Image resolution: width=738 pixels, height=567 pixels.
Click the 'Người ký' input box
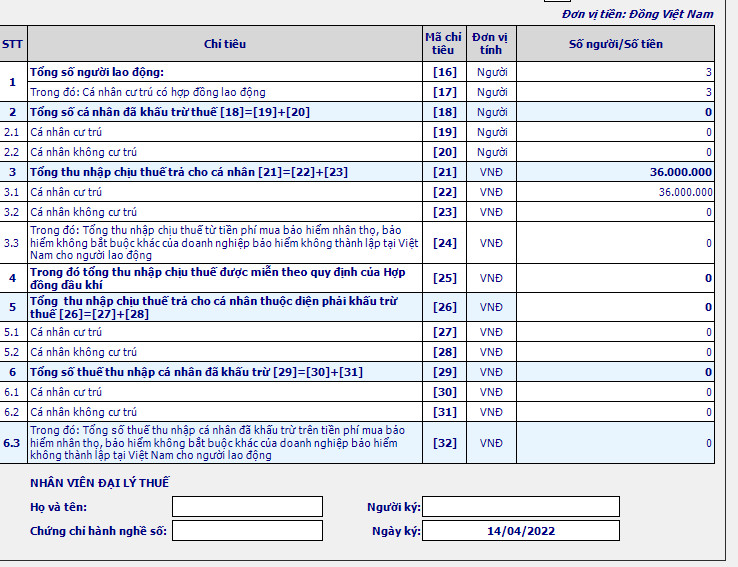tap(521, 507)
